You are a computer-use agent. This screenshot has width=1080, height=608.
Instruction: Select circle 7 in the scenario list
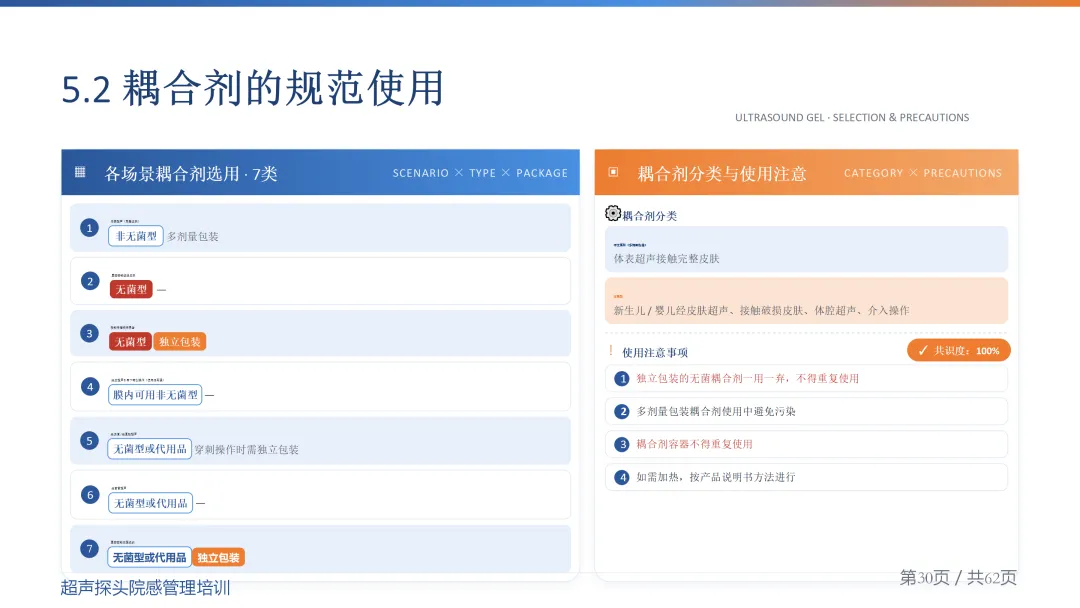coord(90,549)
